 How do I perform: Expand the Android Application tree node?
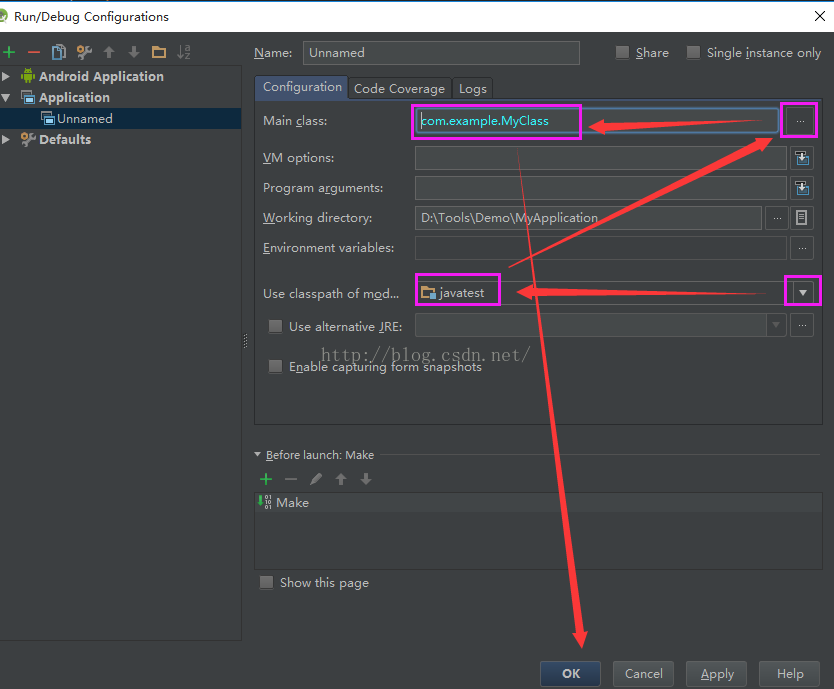[7, 76]
